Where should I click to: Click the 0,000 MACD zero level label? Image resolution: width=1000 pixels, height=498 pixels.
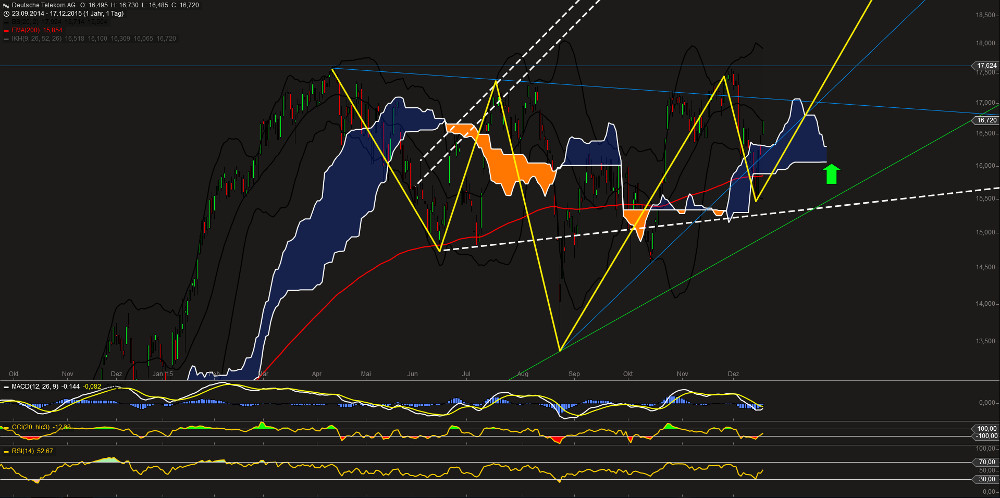pyautogui.click(x=989, y=403)
